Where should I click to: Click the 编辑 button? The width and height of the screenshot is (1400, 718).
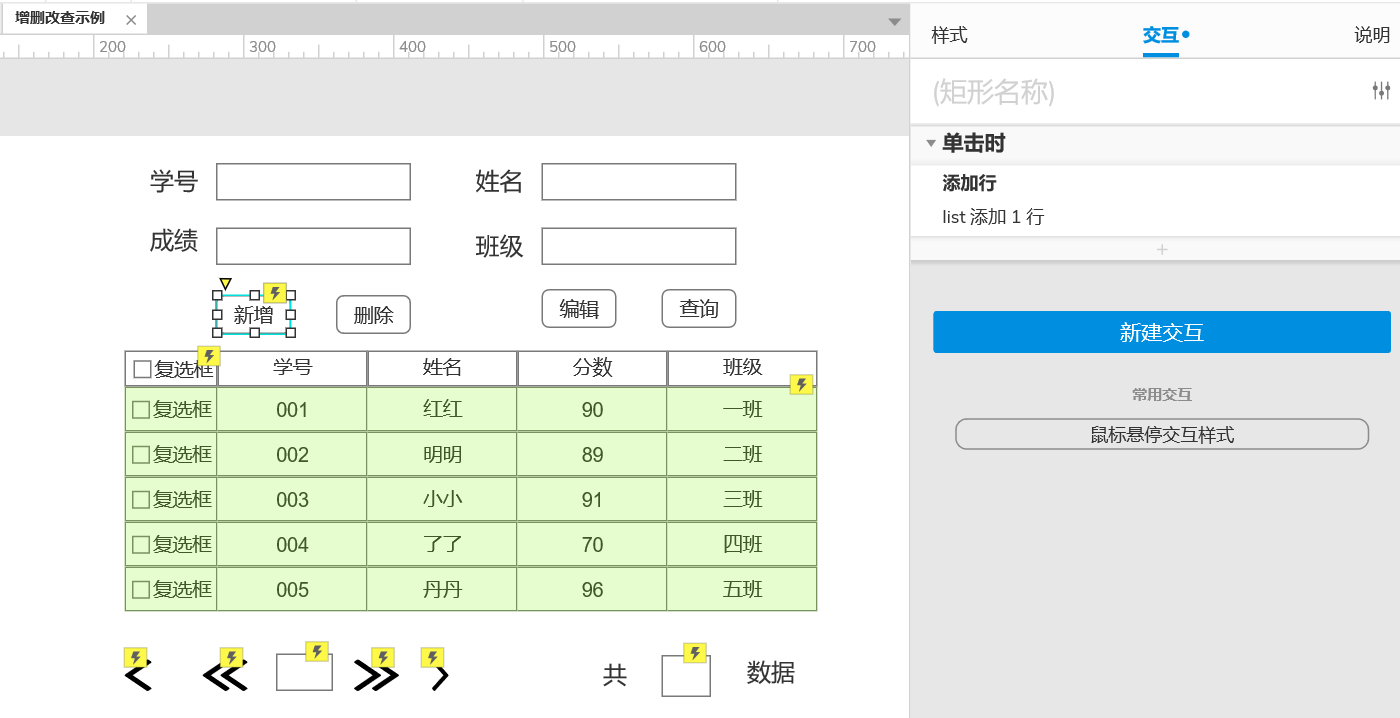579,309
